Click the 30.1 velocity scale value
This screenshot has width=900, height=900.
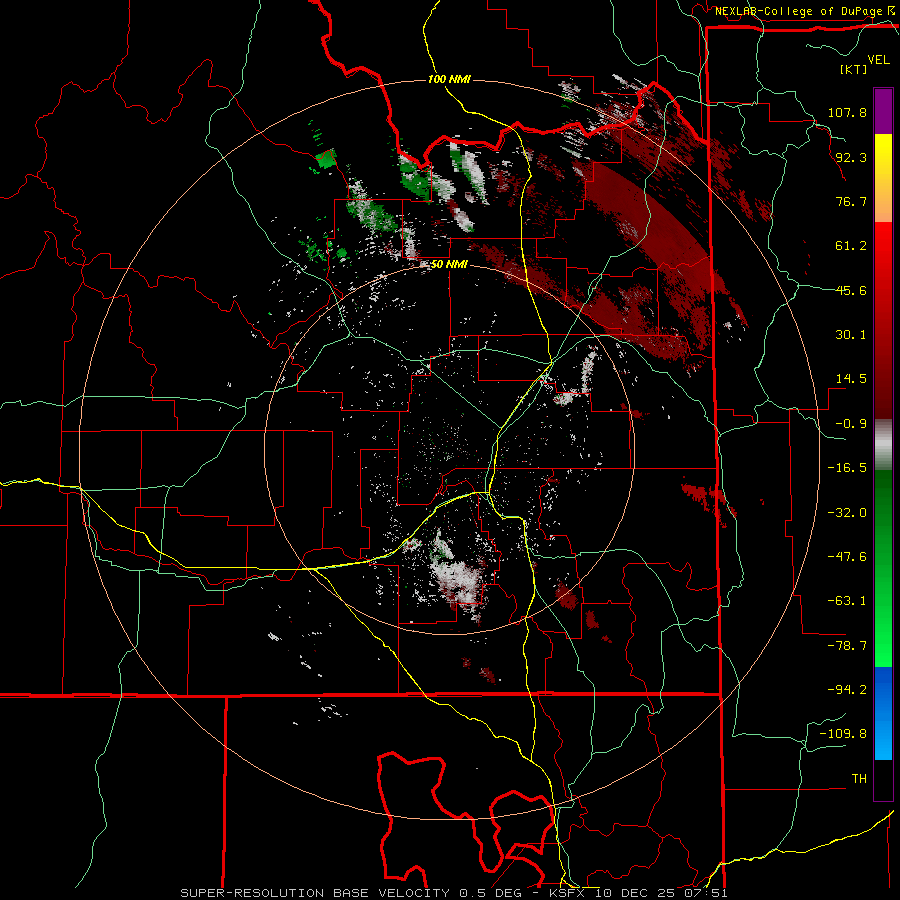[x=851, y=335]
